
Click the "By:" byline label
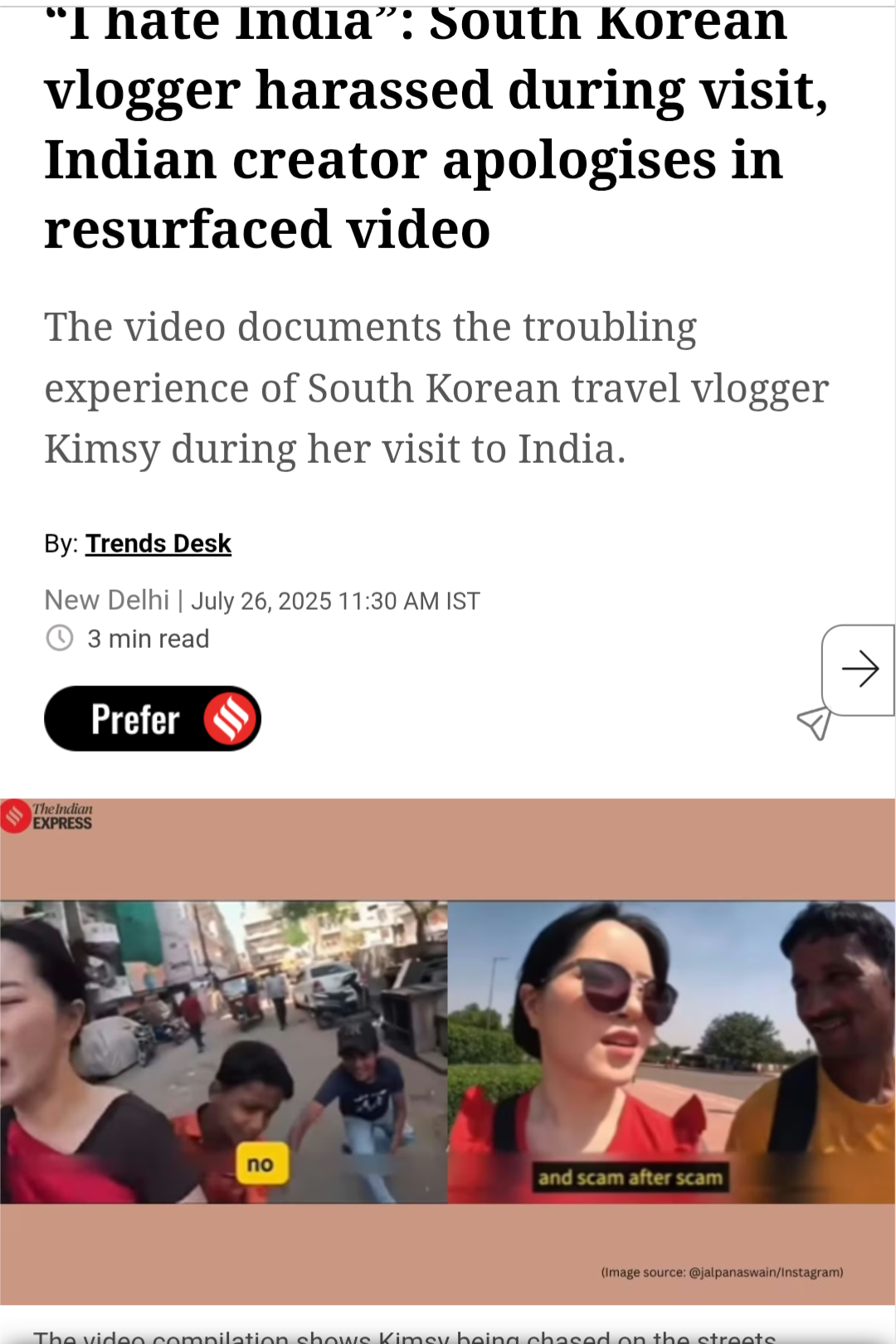(x=61, y=543)
